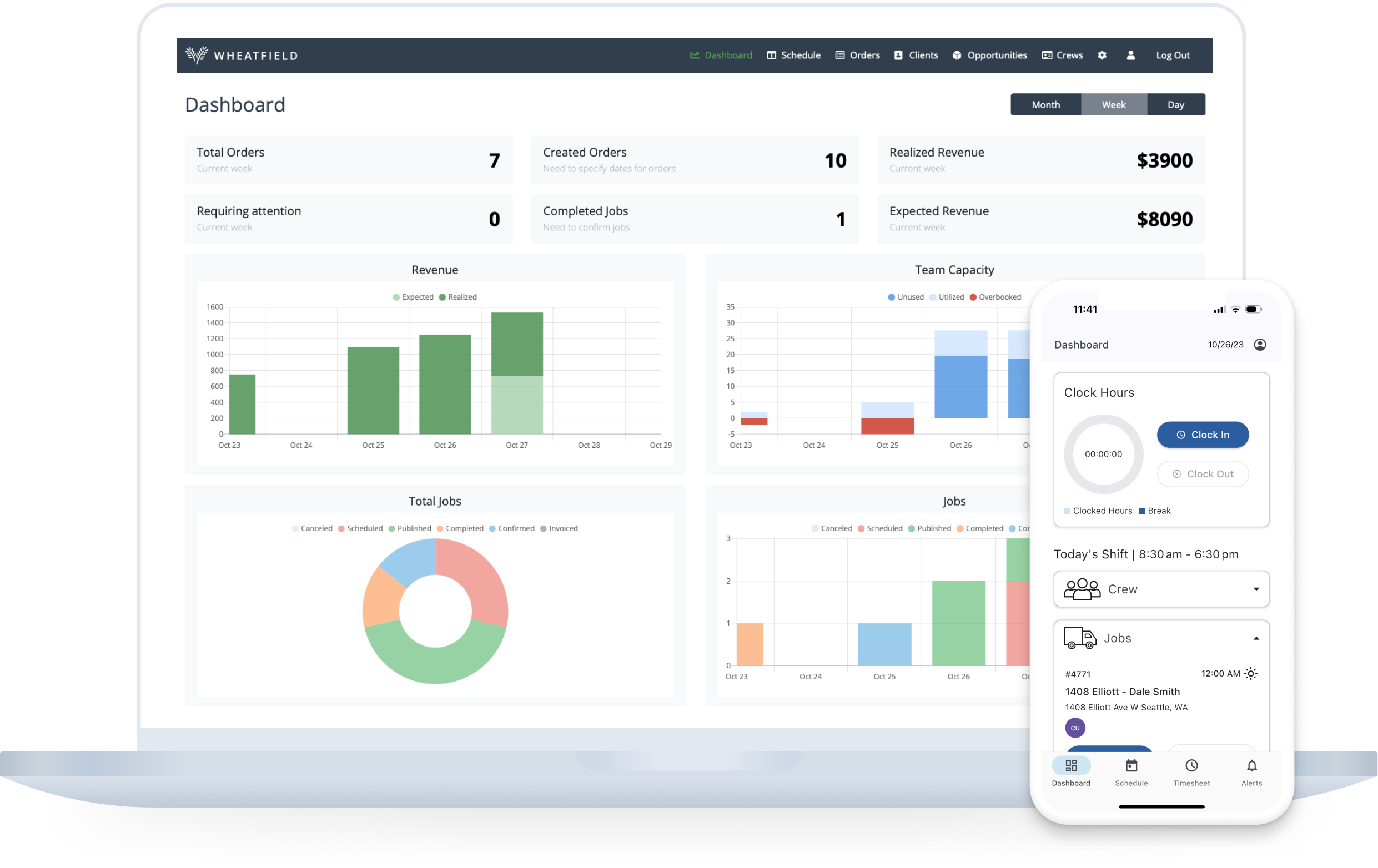
Task: Open the Created Orders card
Action: tap(695, 160)
